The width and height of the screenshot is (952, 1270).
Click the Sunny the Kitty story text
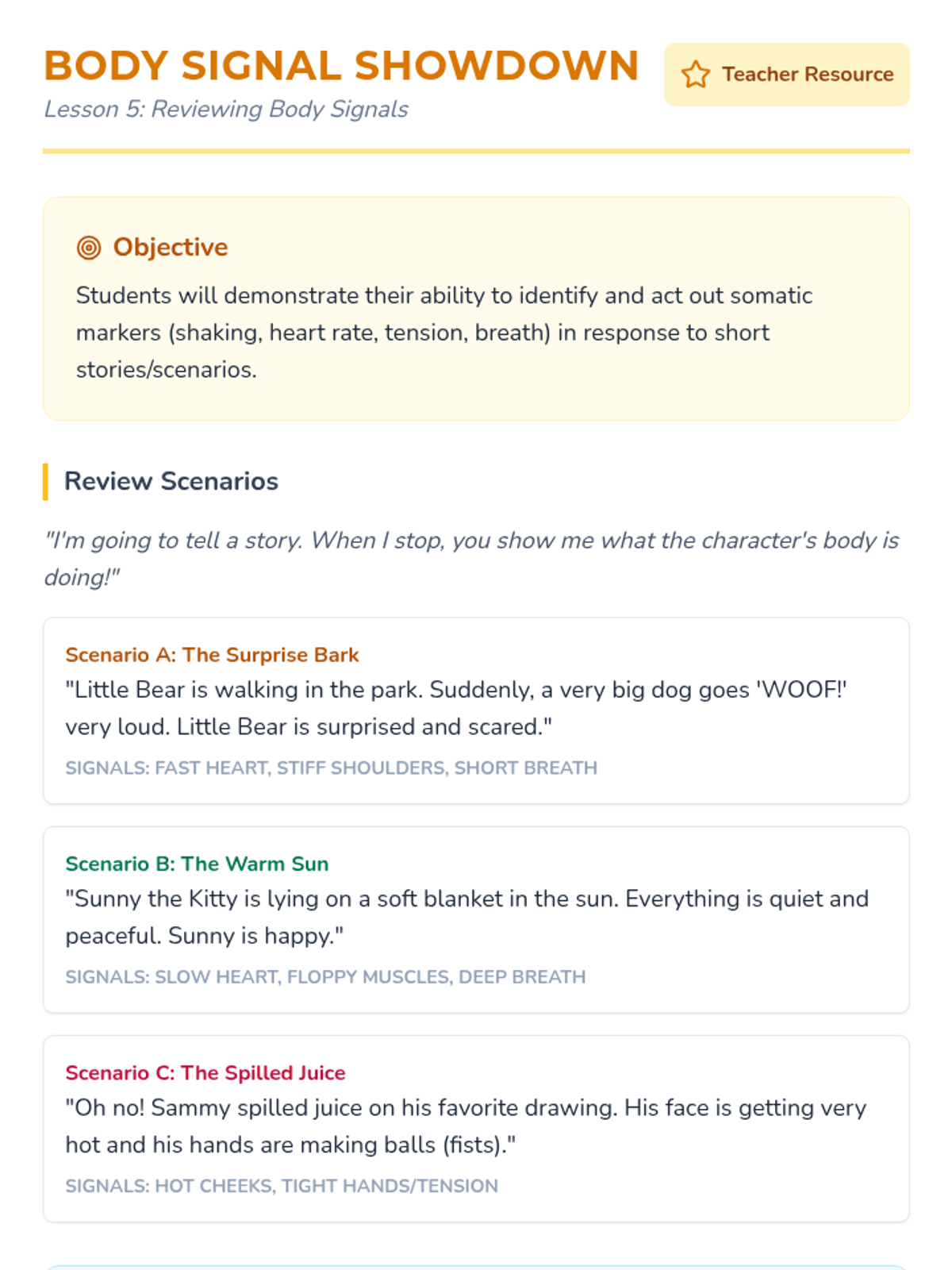tap(466, 917)
